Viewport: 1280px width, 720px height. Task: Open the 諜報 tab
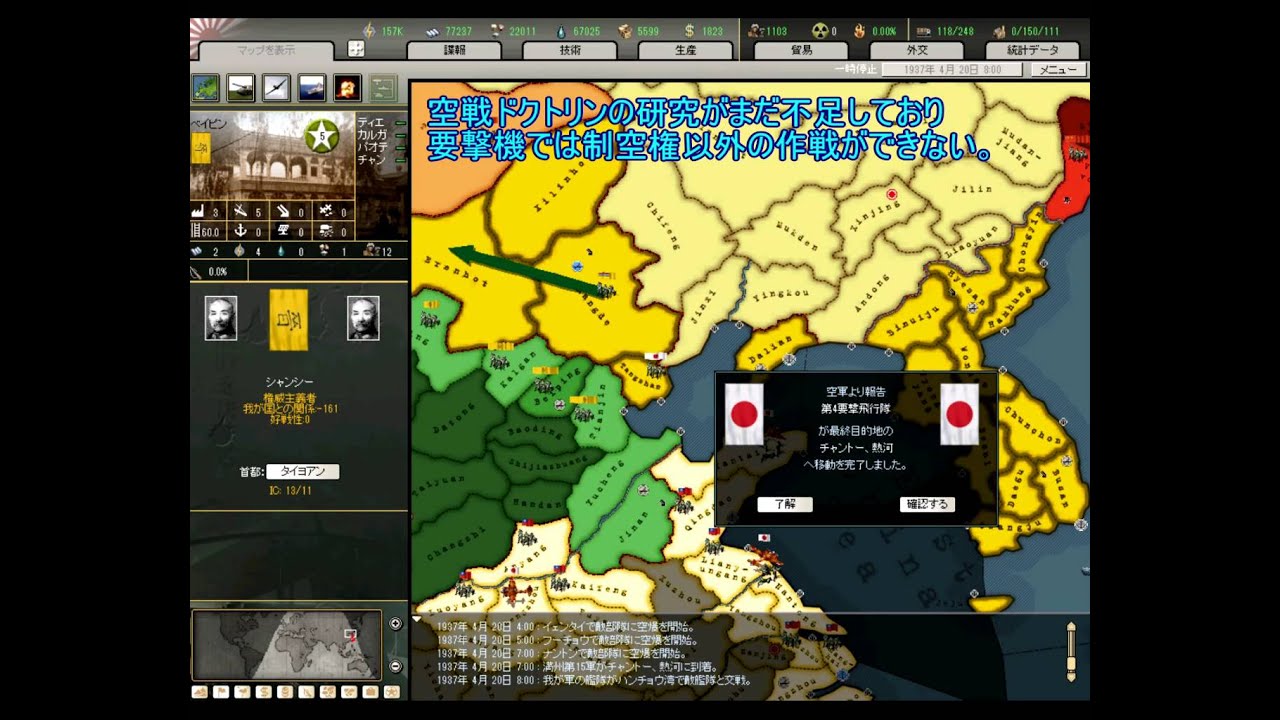454,50
